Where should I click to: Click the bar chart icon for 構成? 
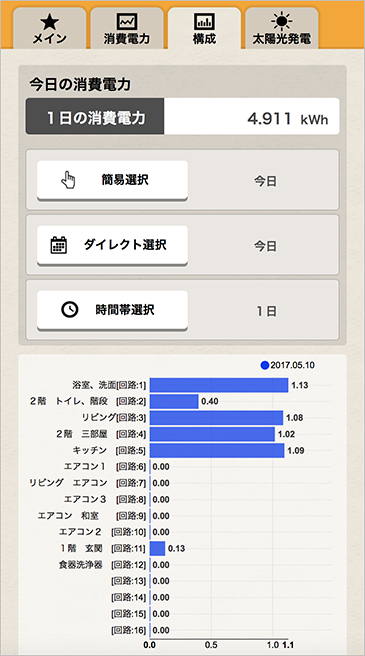[204, 22]
